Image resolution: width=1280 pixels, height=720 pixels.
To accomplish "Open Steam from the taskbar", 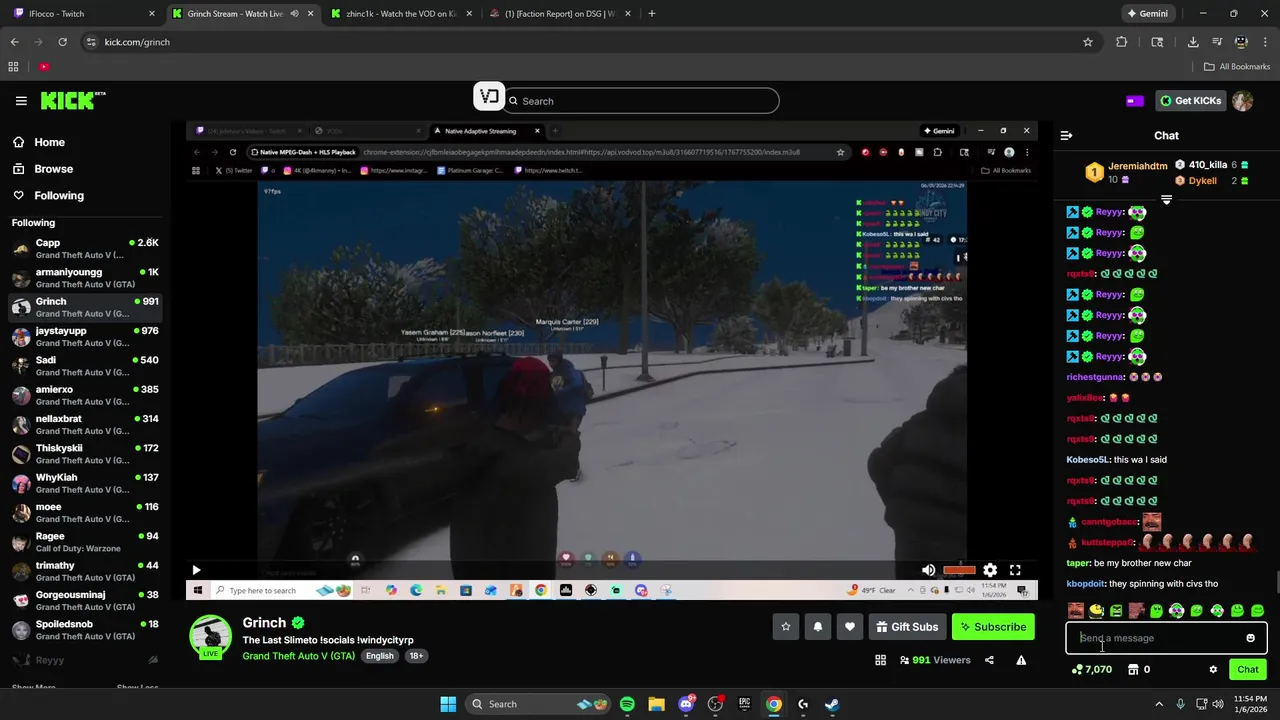I will pos(832,704).
